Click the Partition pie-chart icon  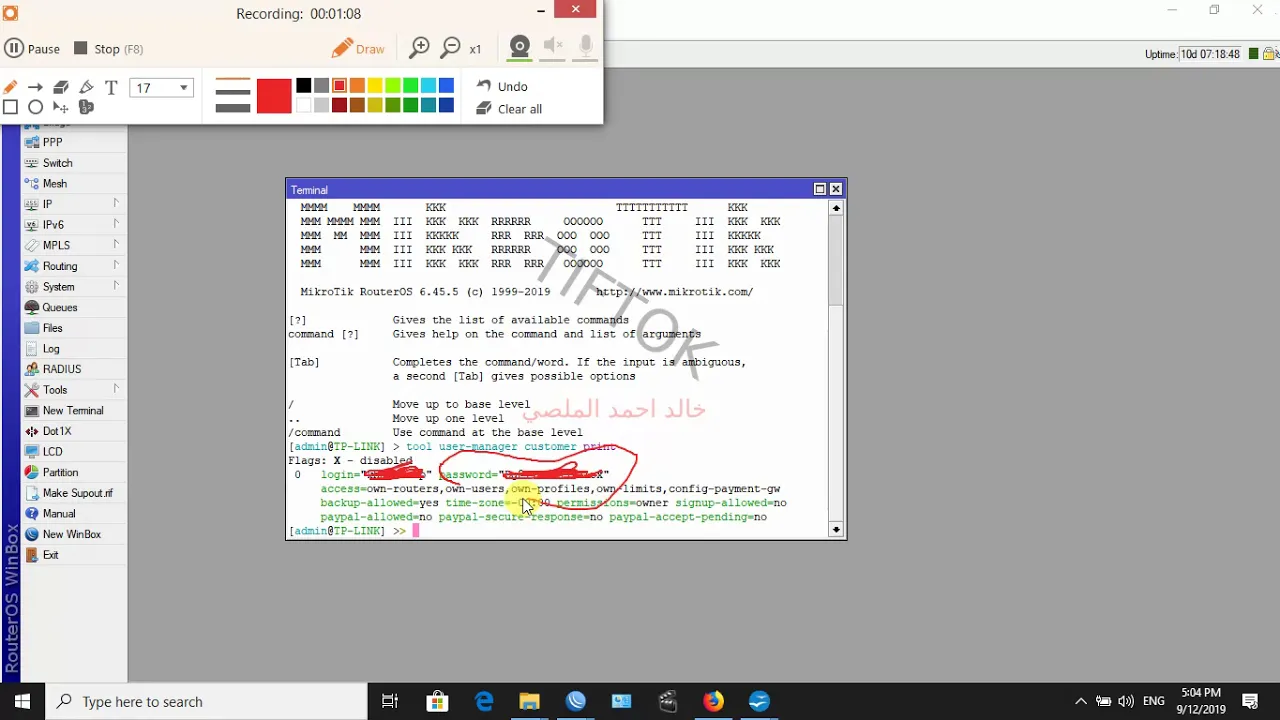(x=32, y=472)
